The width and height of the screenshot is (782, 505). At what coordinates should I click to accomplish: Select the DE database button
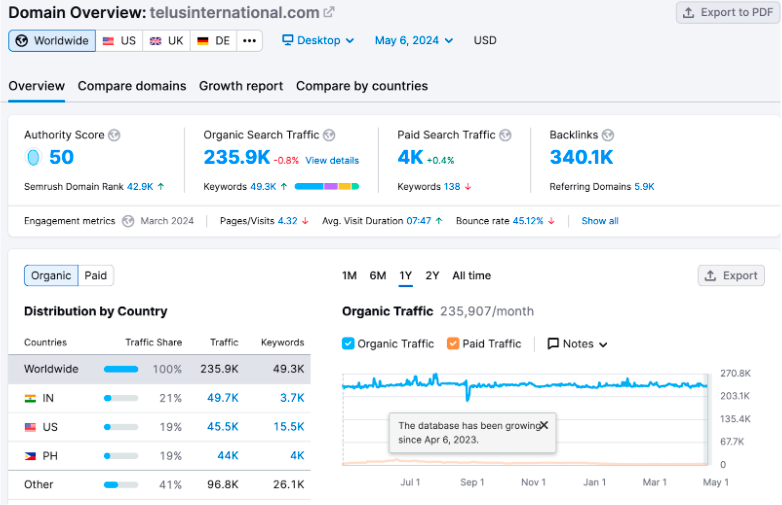(x=213, y=40)
